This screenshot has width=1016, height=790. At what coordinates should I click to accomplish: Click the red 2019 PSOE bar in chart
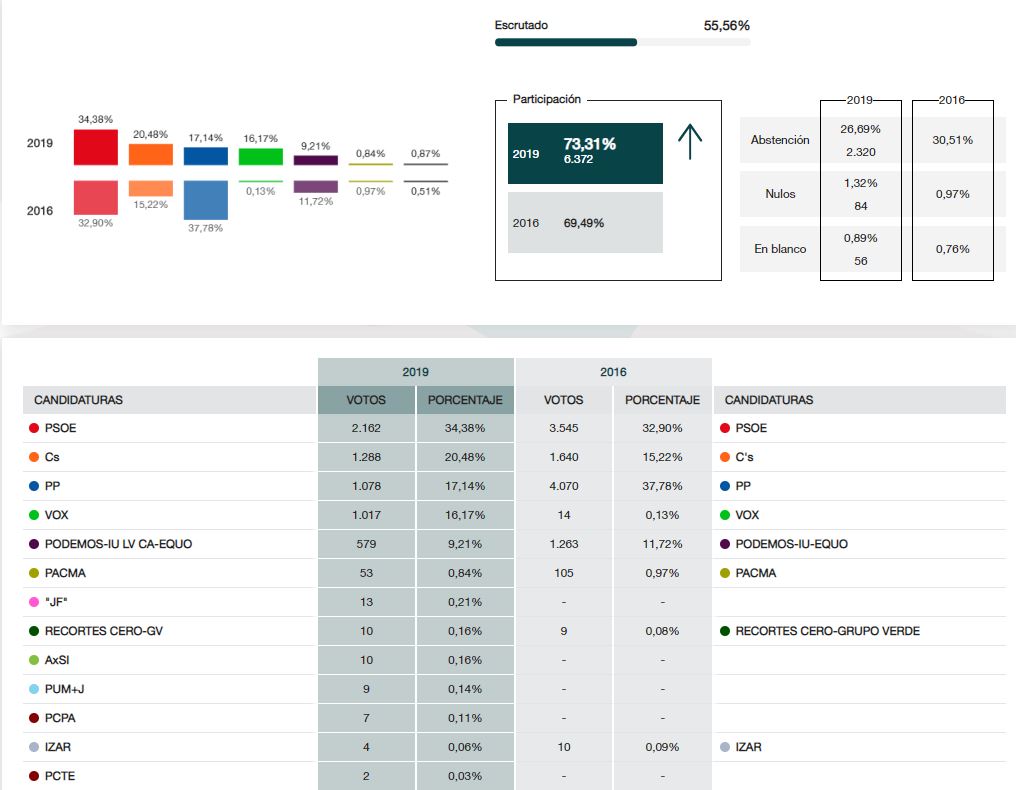(96, 147)
